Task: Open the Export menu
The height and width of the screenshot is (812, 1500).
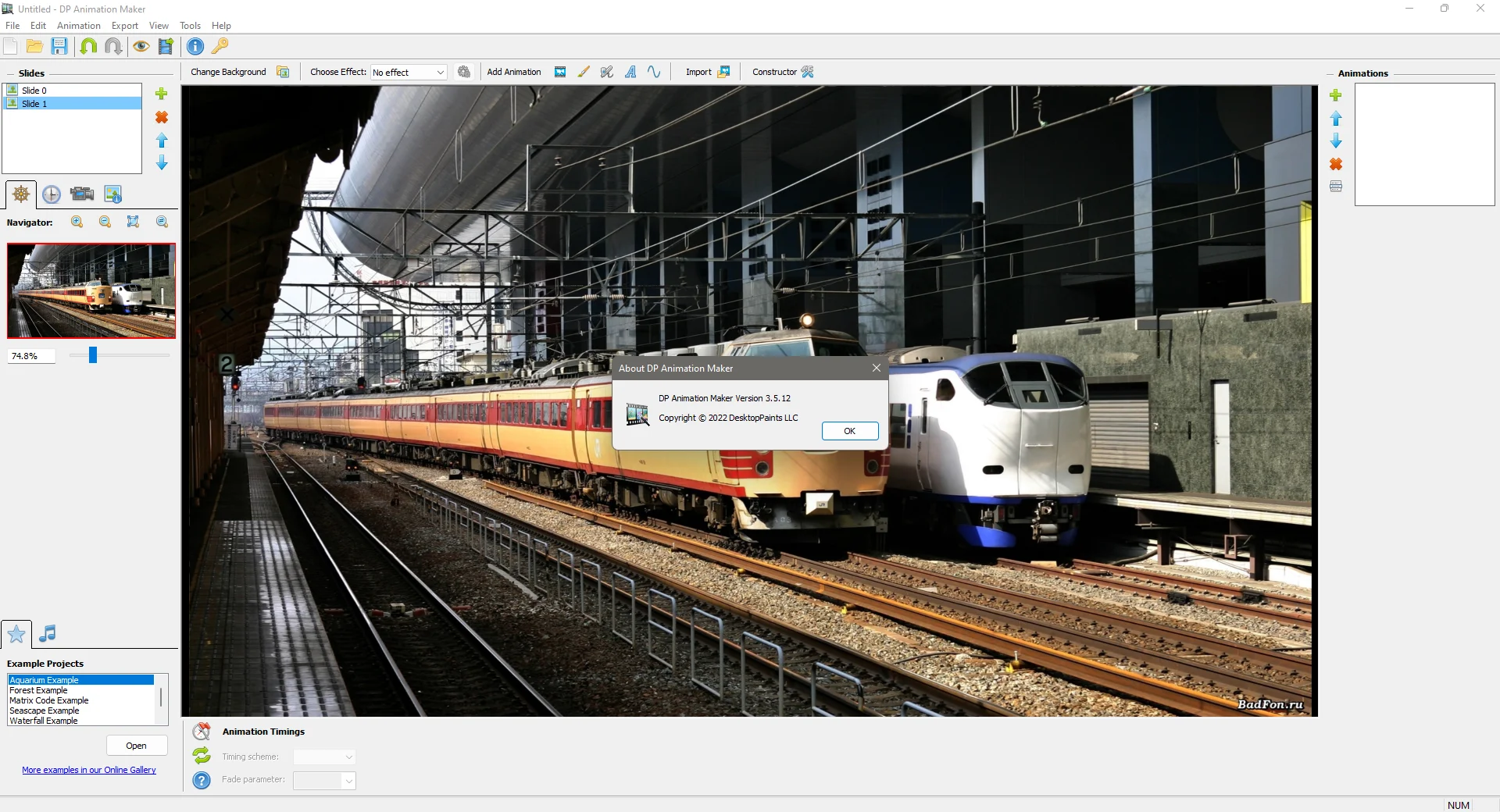Action: [125, 26]
